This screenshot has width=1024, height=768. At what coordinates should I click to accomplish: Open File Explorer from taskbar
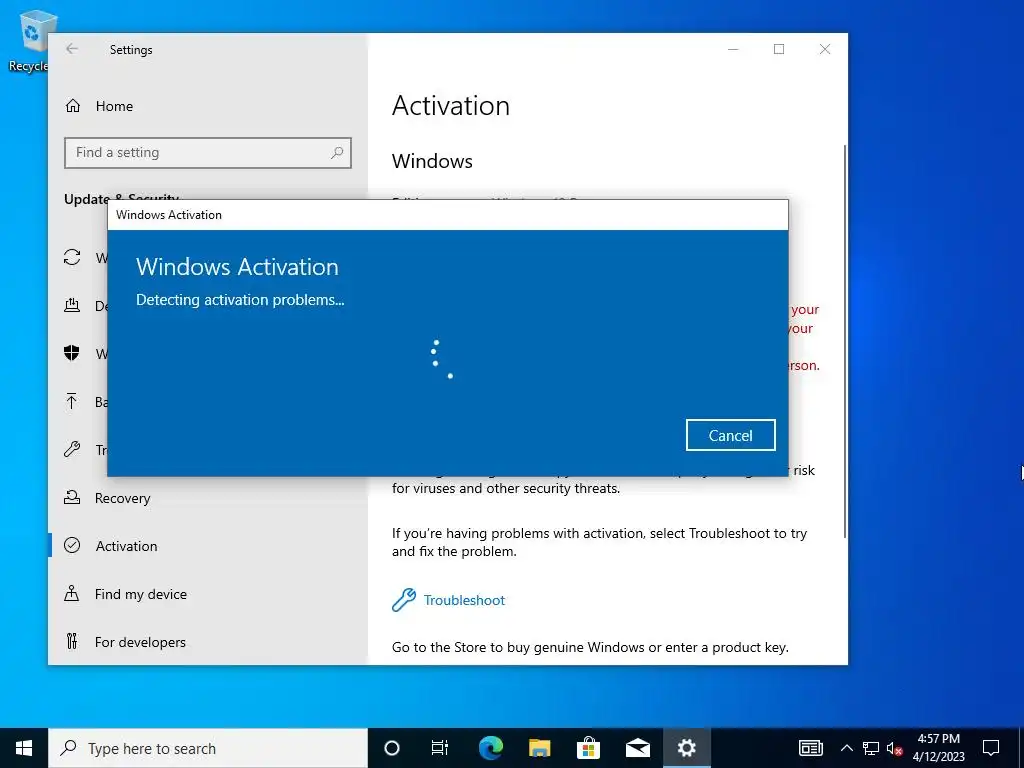click(x=539, y=748)
